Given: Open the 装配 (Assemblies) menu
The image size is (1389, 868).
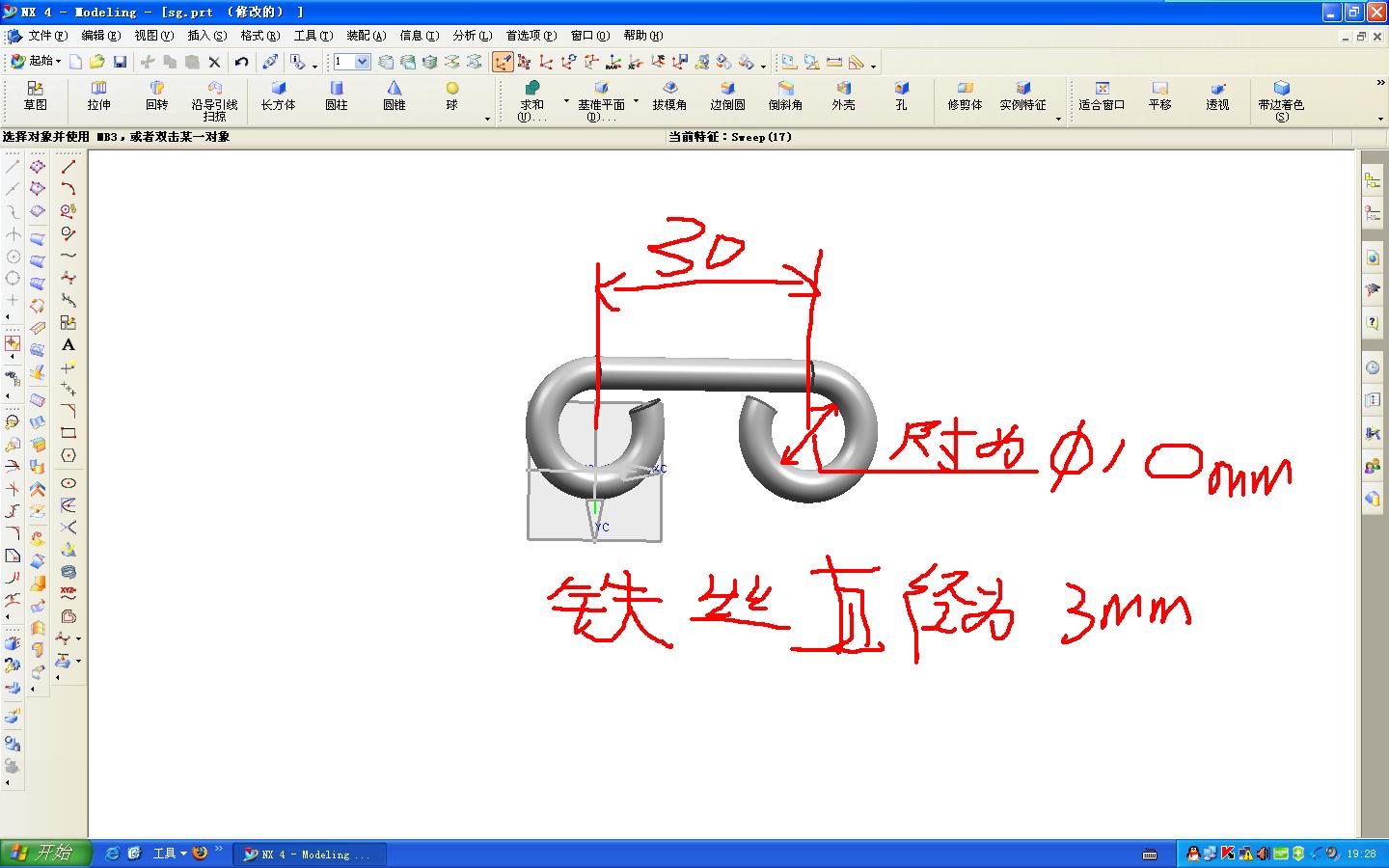Looking at the screenshot, I should 366,36.
